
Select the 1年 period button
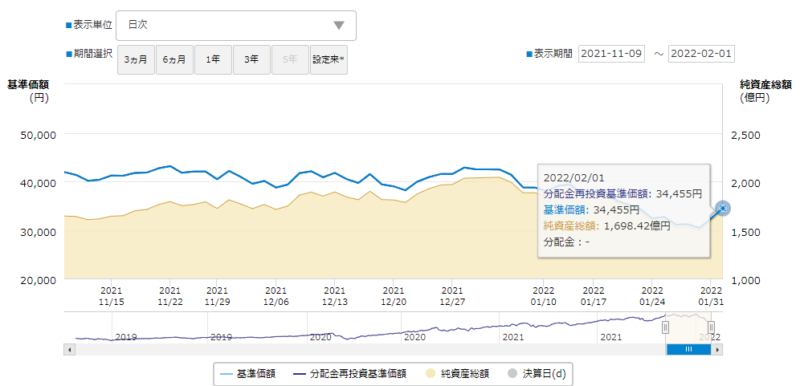click(213, 60)
